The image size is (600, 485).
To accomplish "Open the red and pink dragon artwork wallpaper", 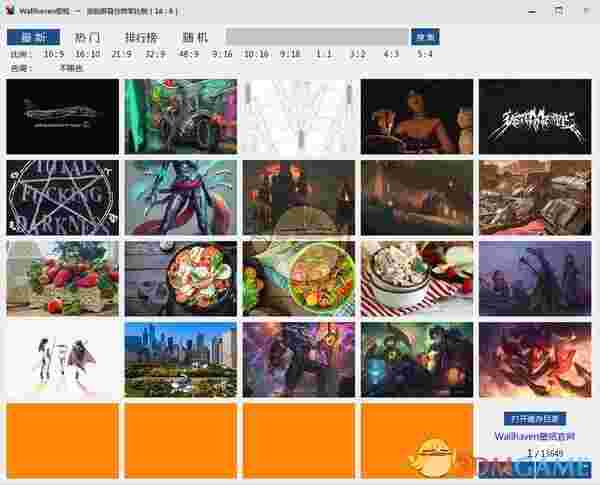I will [x=535, y=359].
